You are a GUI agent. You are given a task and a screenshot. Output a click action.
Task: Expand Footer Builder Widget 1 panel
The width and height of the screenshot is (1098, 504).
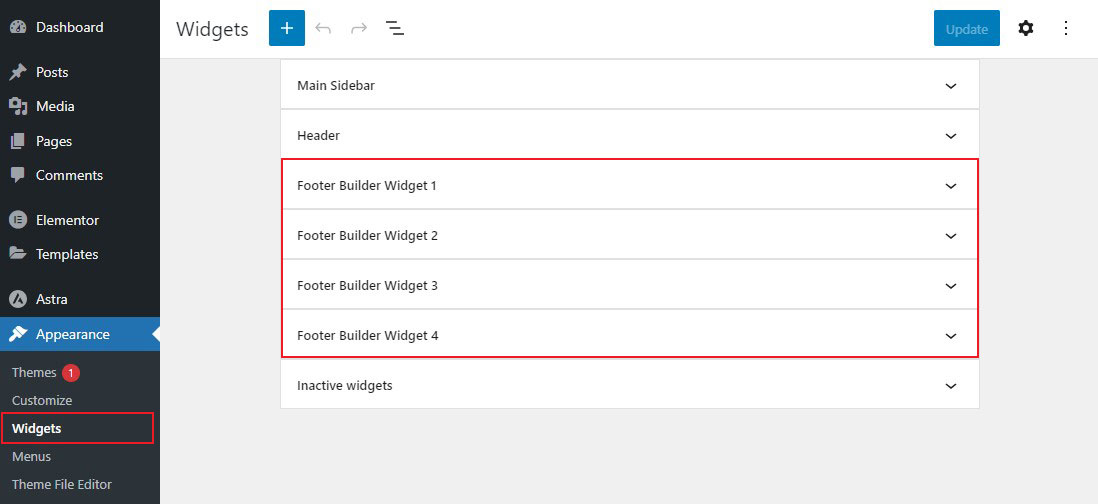[630, 186]
